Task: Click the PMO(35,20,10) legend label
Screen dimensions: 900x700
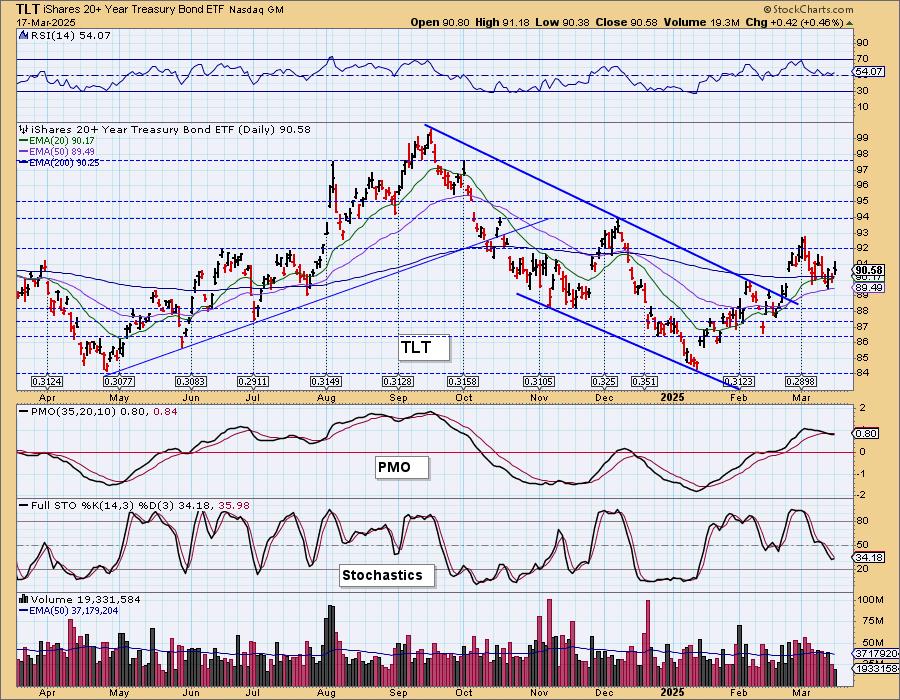Action: click(x=98, y=411)
